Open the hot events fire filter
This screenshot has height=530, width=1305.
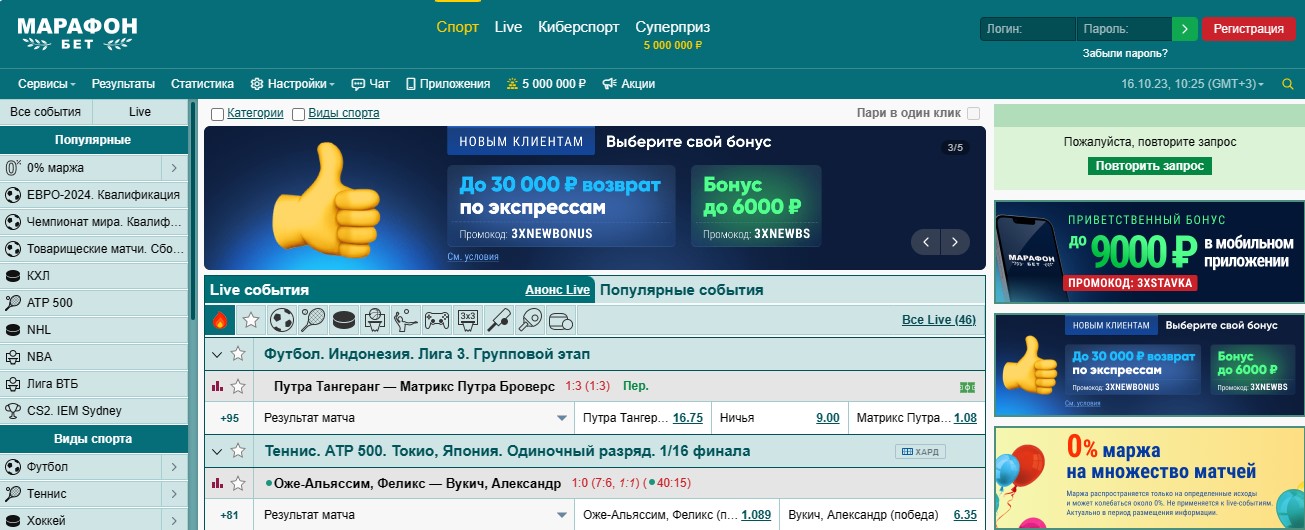220,320
